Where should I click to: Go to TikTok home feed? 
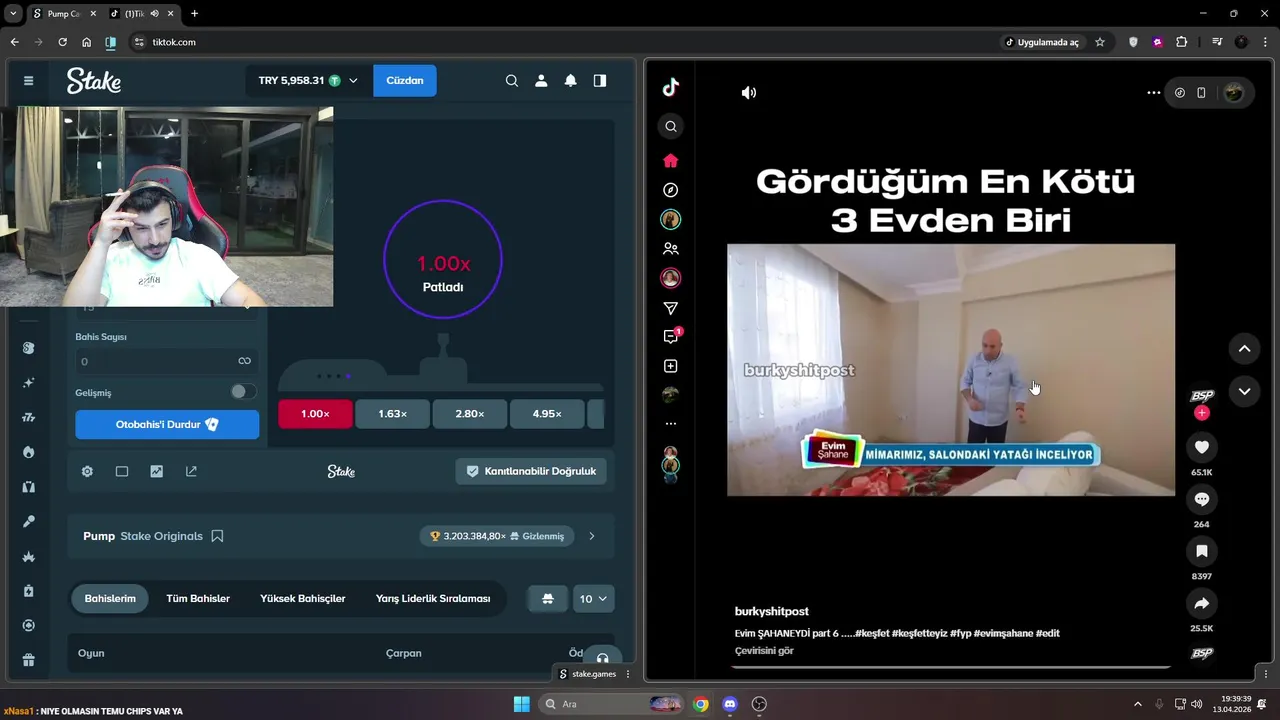click(x=671, y=161)
